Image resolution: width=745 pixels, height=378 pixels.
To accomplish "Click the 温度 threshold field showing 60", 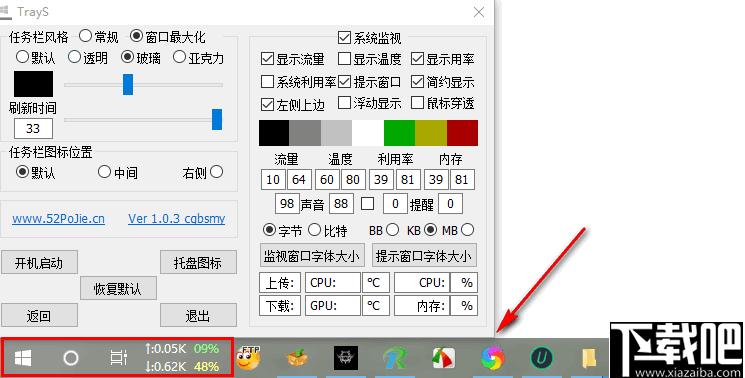I will [x=326, y=180].
